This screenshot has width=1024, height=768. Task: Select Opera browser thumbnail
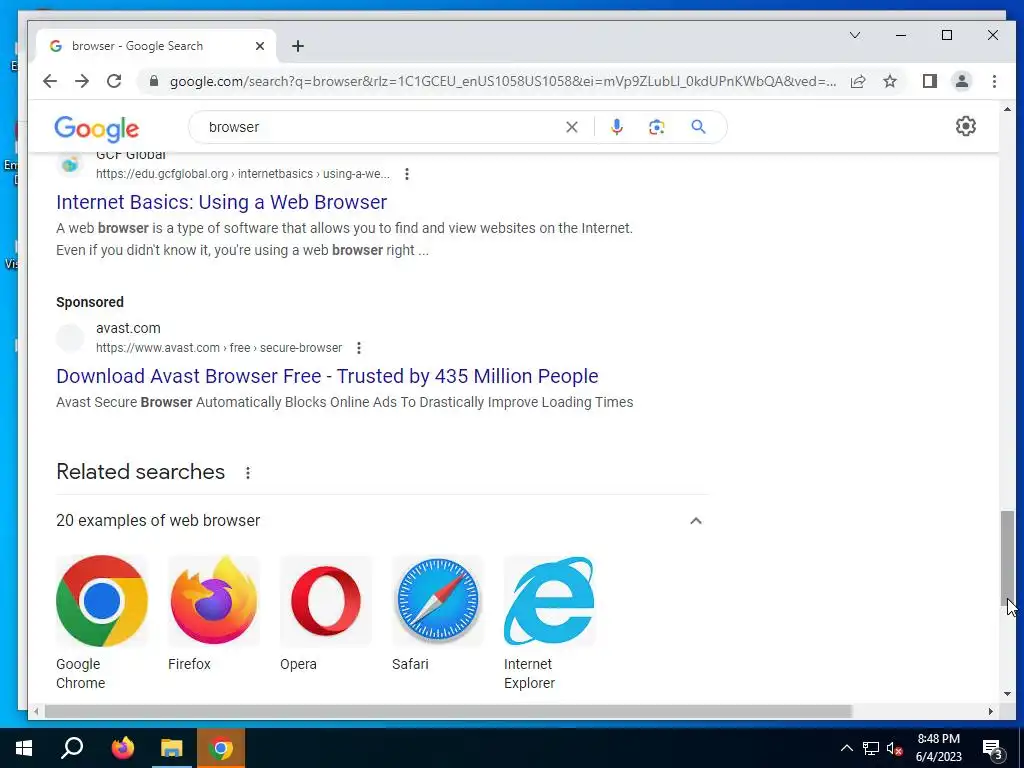point(326,601)
